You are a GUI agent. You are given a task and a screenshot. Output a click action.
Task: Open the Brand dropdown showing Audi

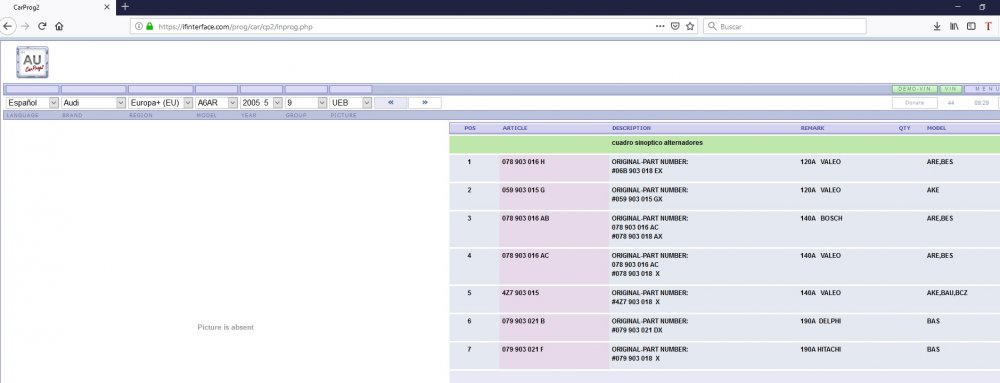pyautogui.click(x=94, y=103)
